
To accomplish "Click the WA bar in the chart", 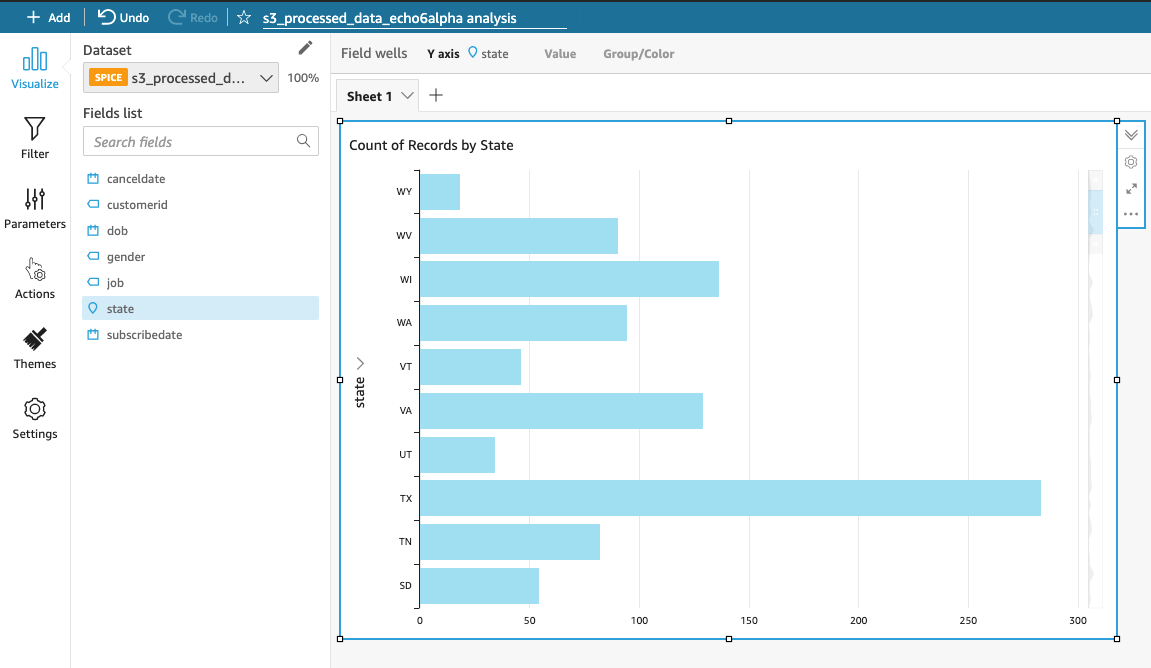I will click(x=523, y=323).
